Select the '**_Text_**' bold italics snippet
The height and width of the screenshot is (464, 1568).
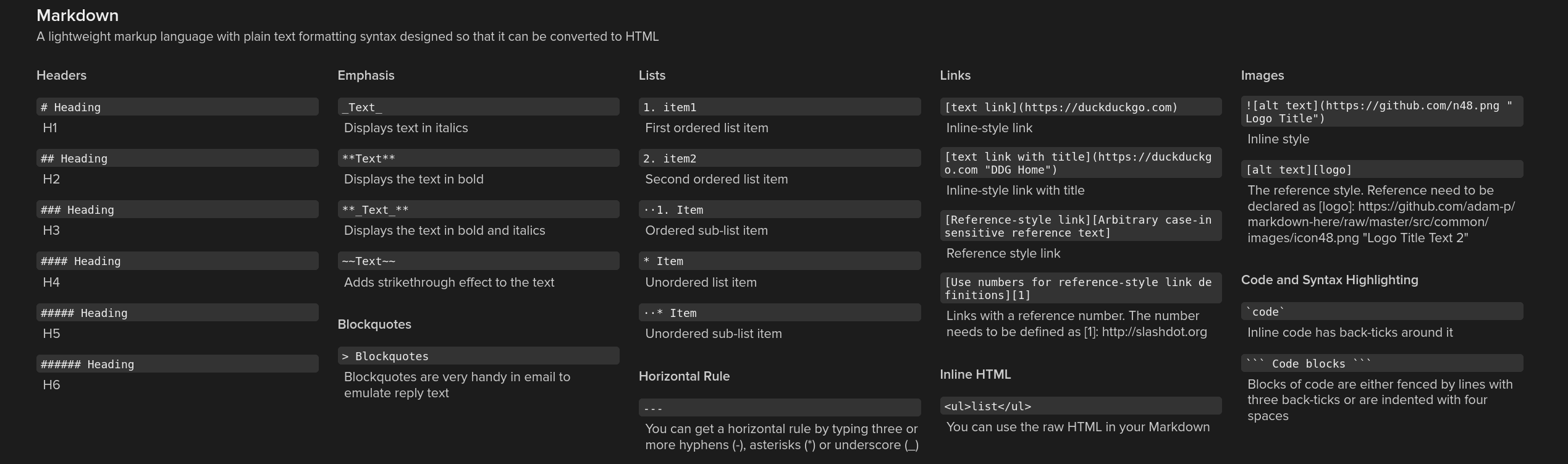[x=478, y=209]
